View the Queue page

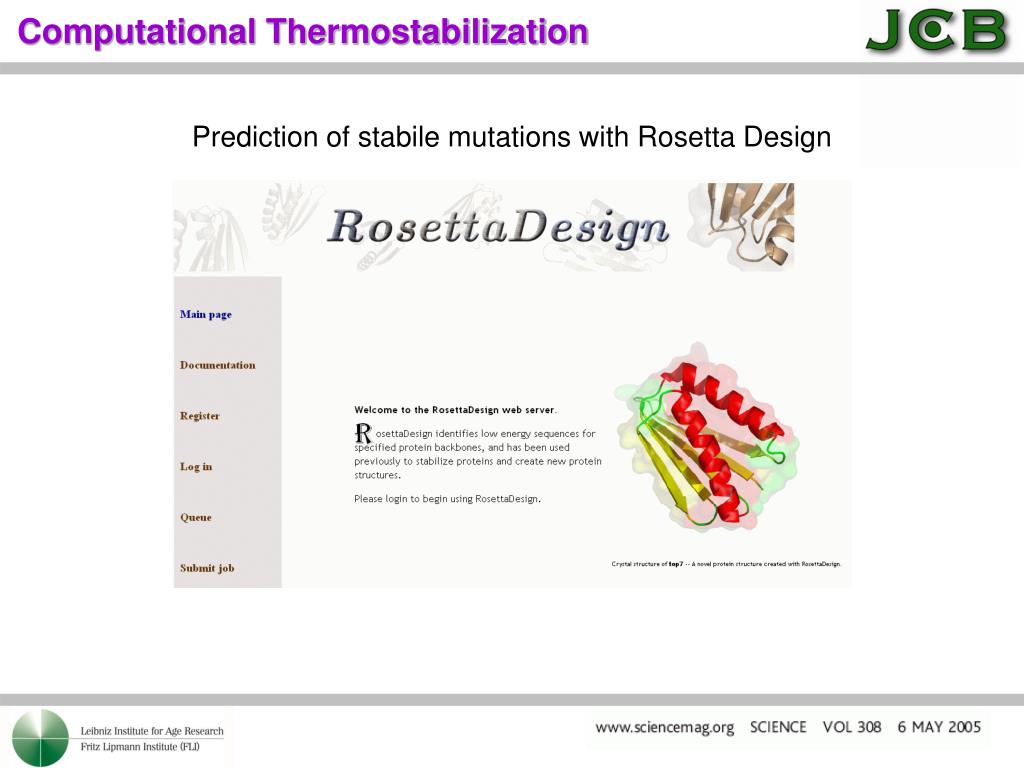point(196,517)
